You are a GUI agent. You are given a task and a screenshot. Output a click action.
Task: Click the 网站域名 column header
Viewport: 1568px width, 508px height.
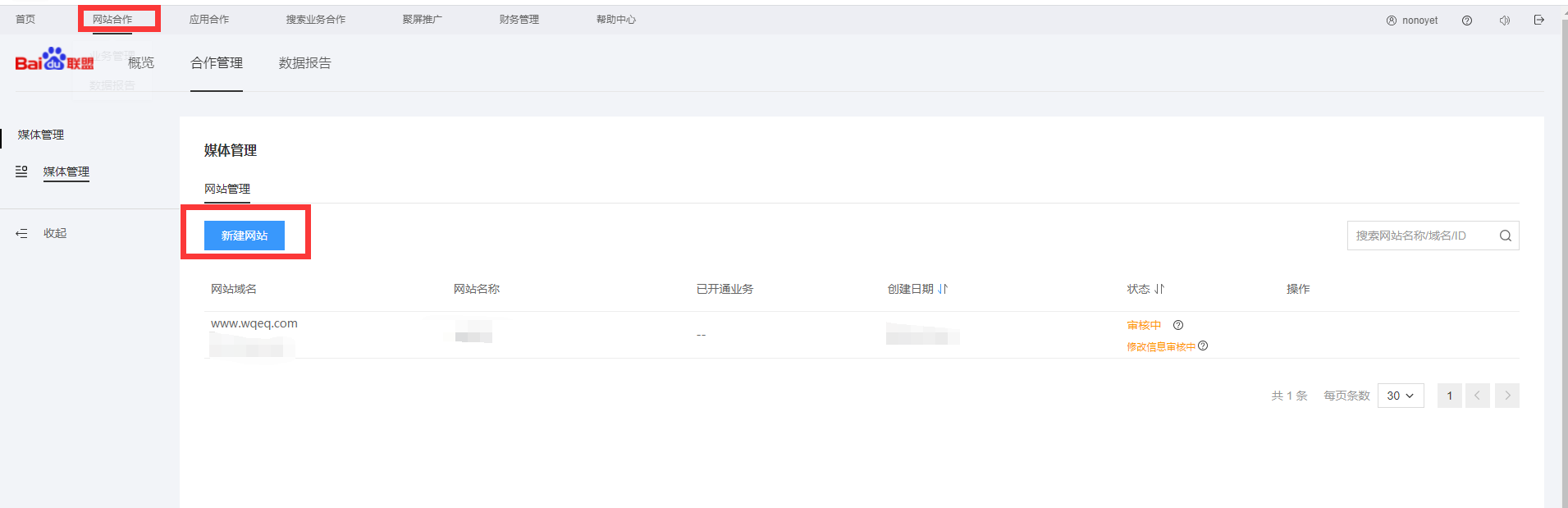[234, 289]
